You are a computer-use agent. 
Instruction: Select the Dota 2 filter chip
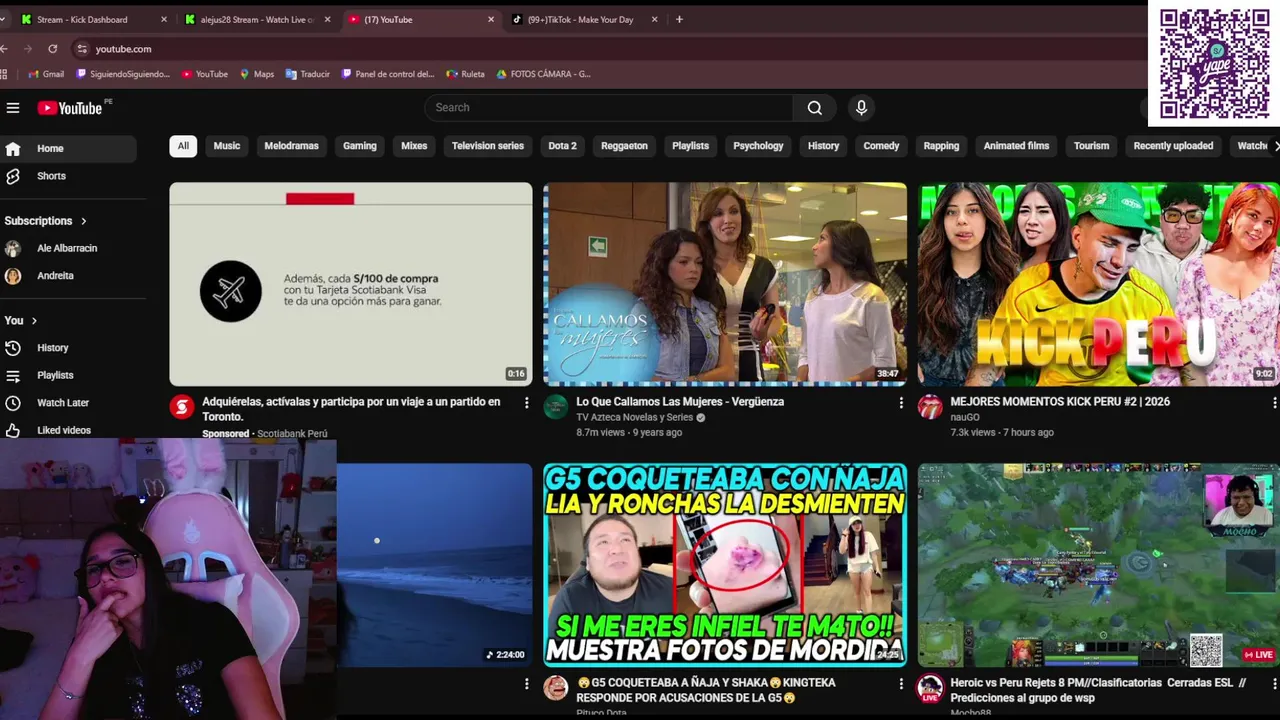[562, 146]
